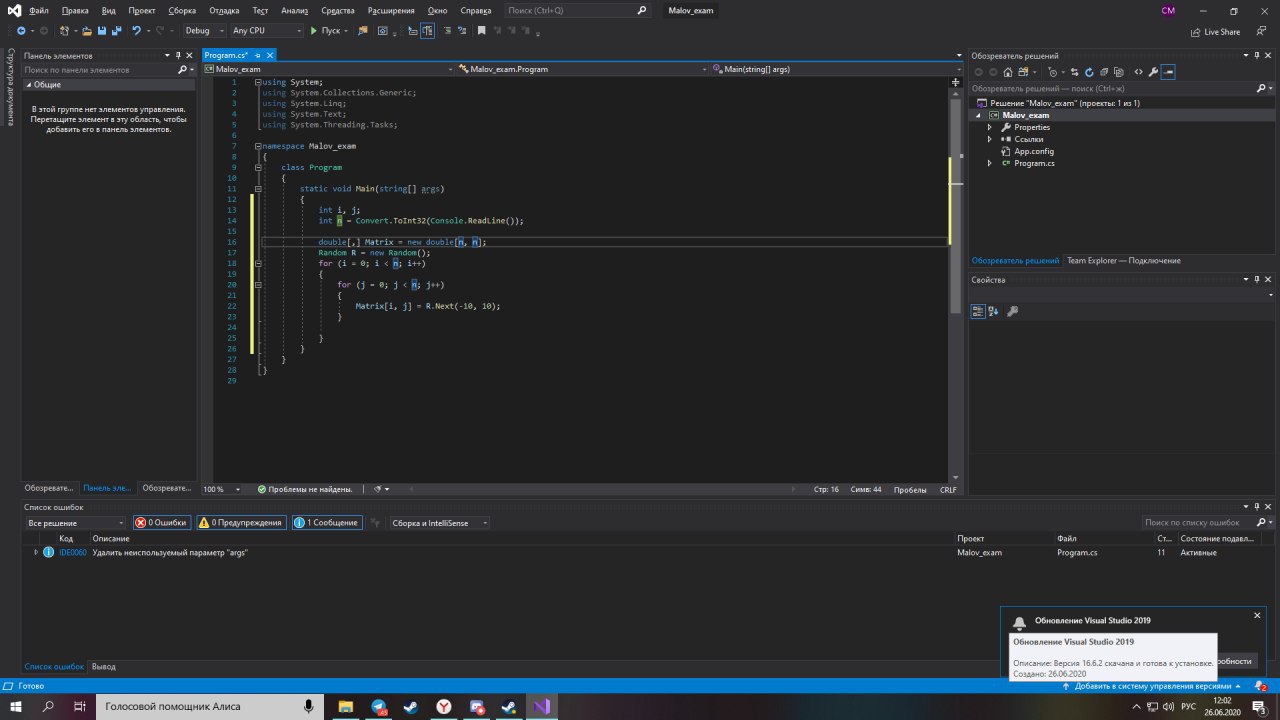Expand the Program.cs node in solution explorer

(x=990, y=163)
